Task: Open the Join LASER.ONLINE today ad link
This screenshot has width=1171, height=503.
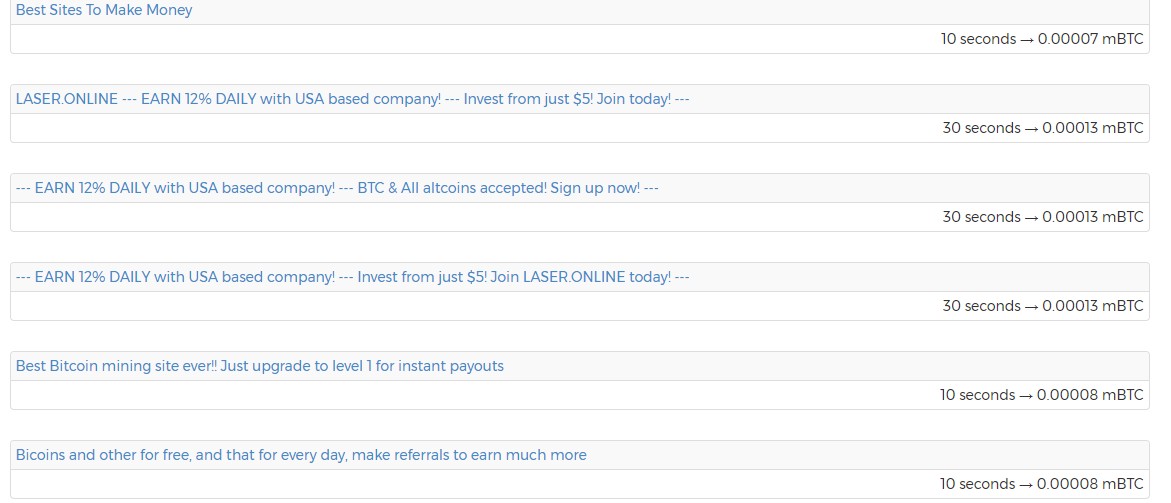Action: tap(352, 277)
